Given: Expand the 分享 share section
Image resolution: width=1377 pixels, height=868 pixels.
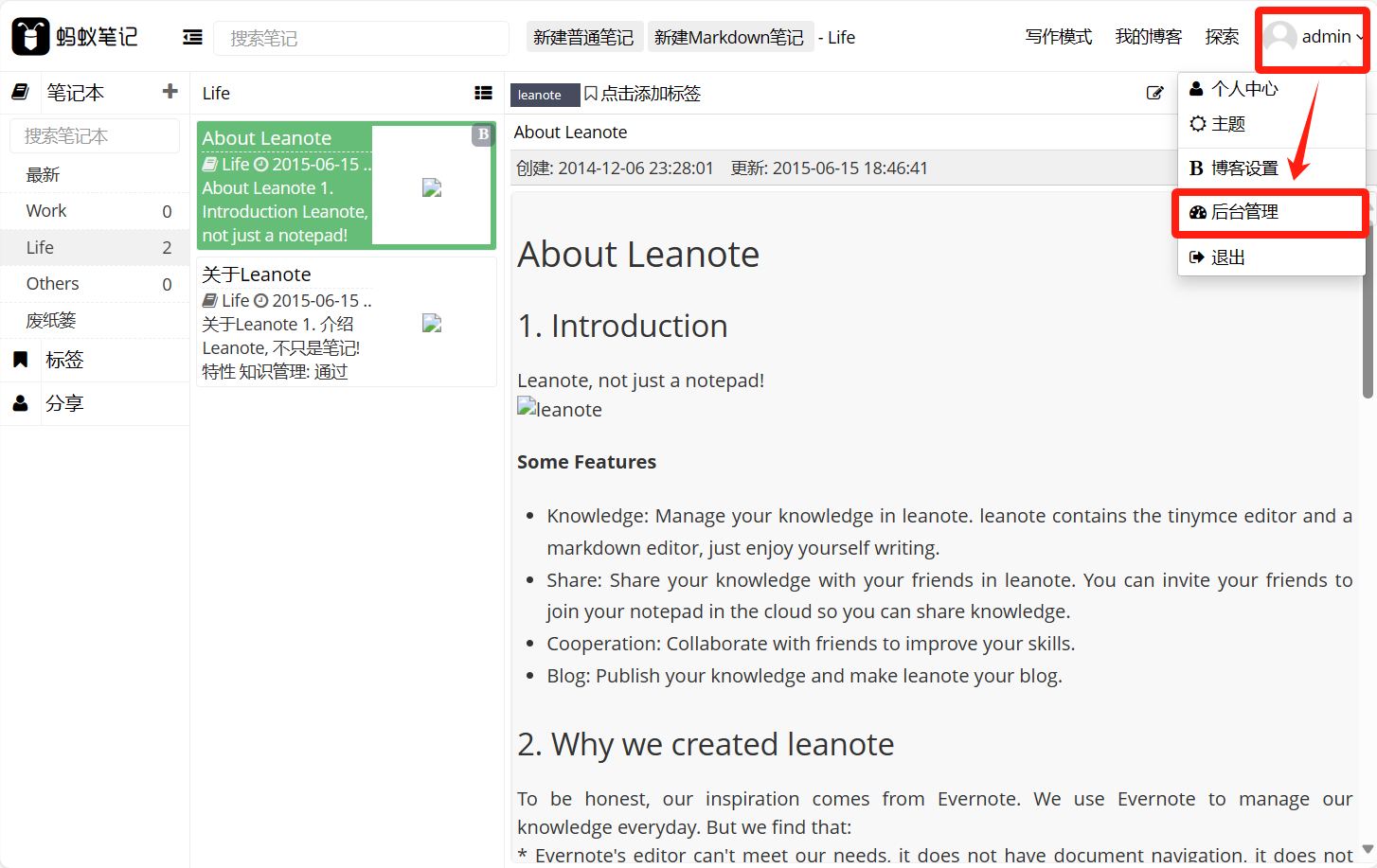Looking at the screenshot, I should tap(64, 403).
